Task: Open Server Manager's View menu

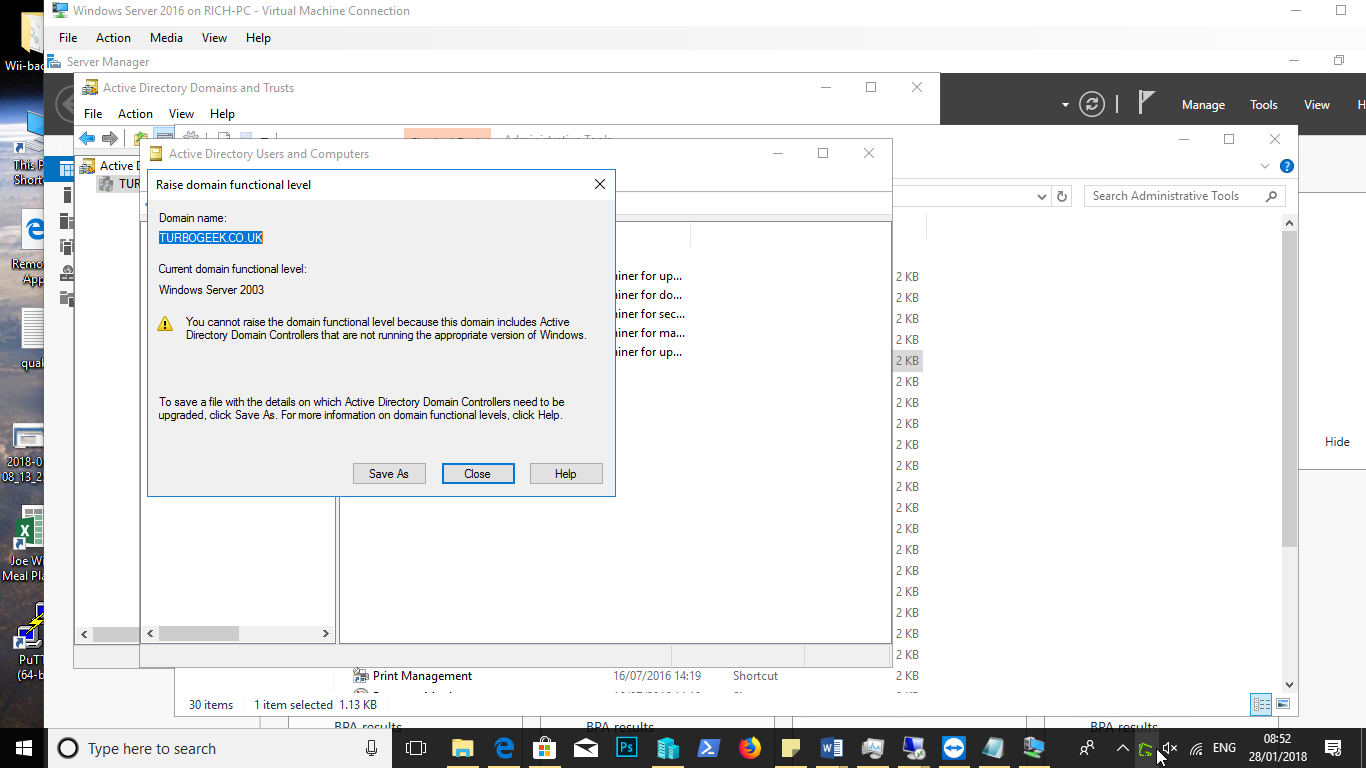Action: point(1317,105)
